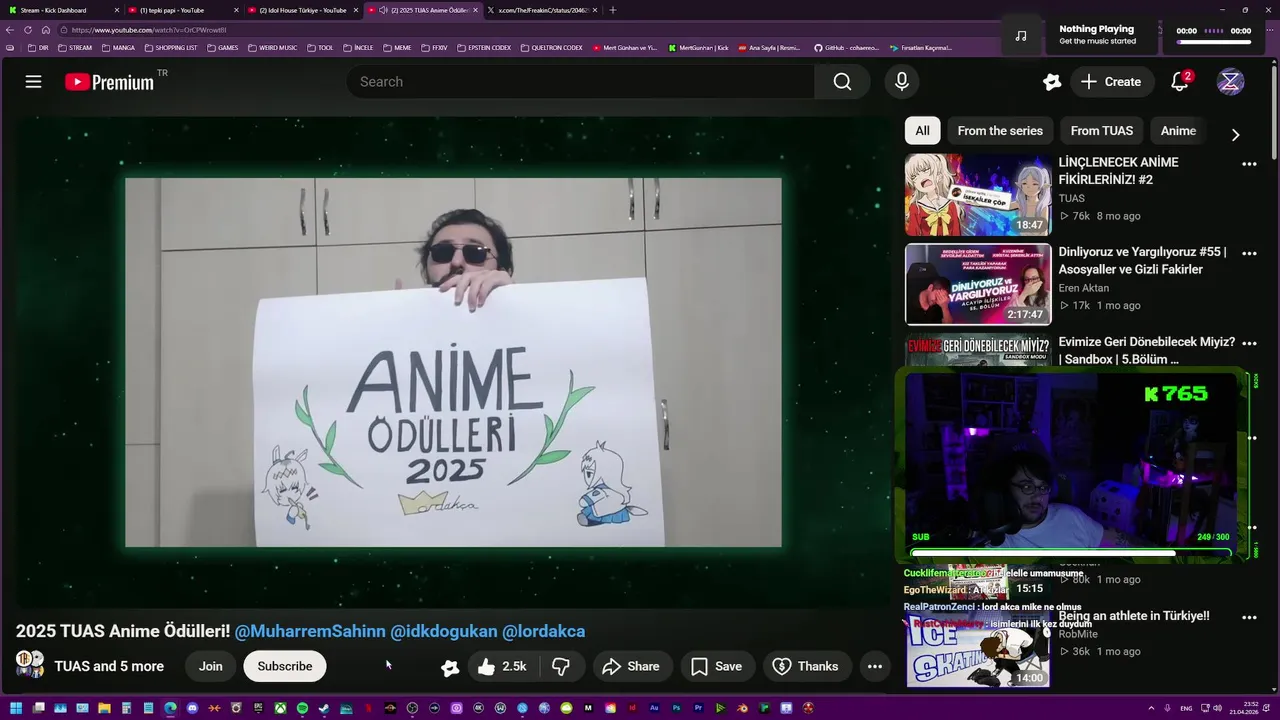Image resolution: width=1280 pixels, height=720 pixels.
Task: Click the Thanks button
Action: [806, 666]
